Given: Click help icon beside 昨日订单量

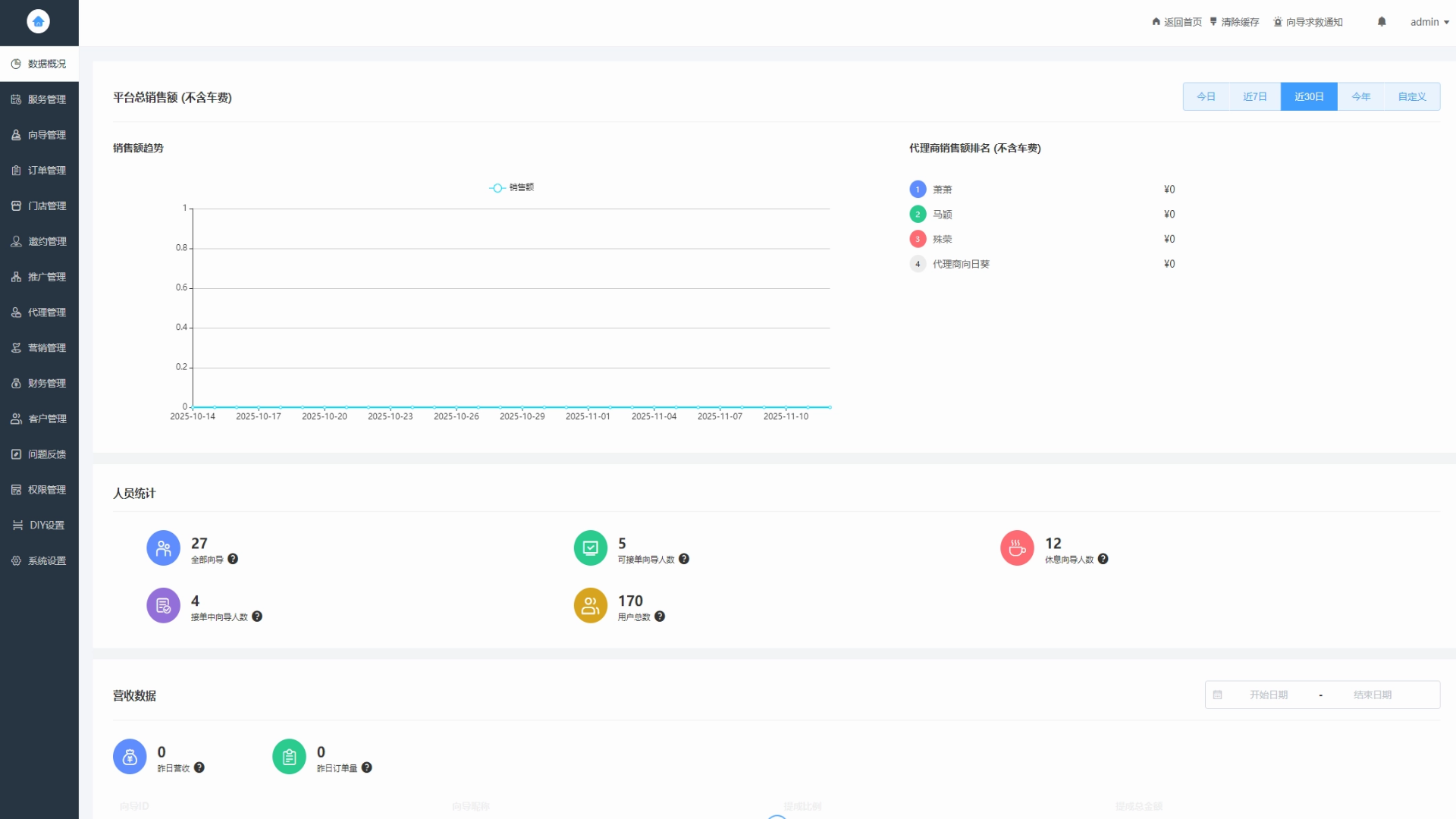Looking at the screenshot, I should pos(367,767).
